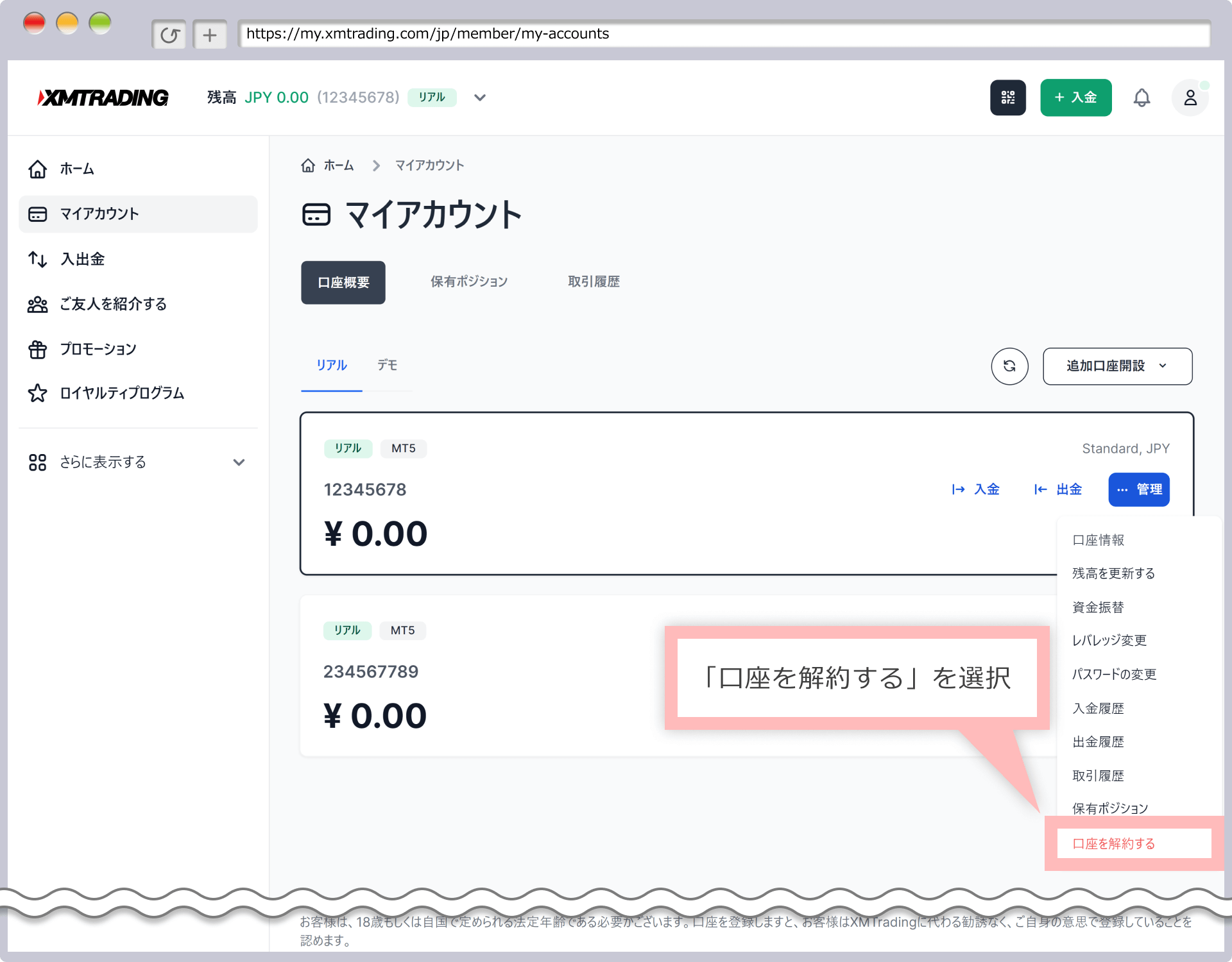This screenshot has width=1232, height=962.
Task: Click the blue 管理 button
Action: (x=1138, y=489)
